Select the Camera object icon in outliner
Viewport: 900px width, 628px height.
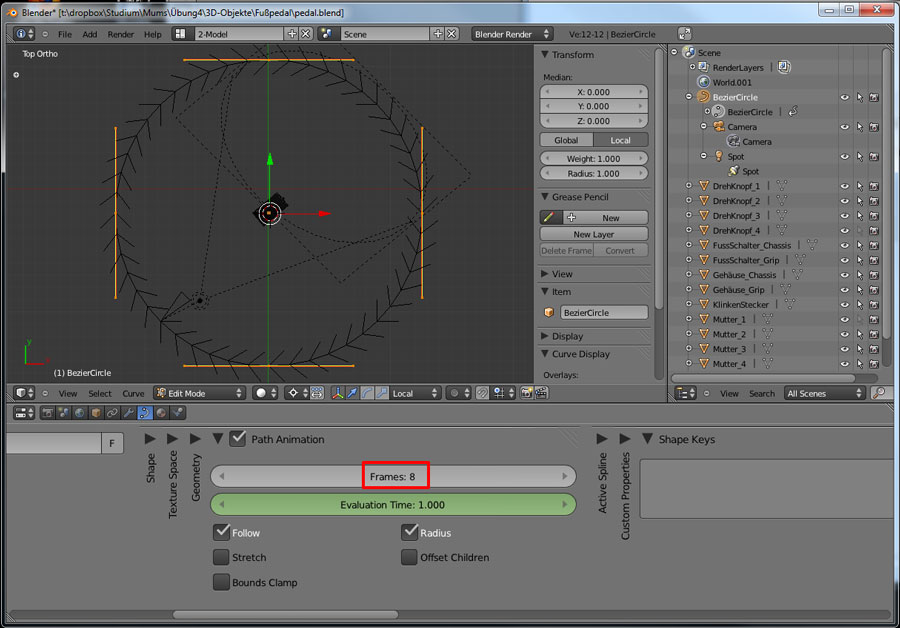719,127
